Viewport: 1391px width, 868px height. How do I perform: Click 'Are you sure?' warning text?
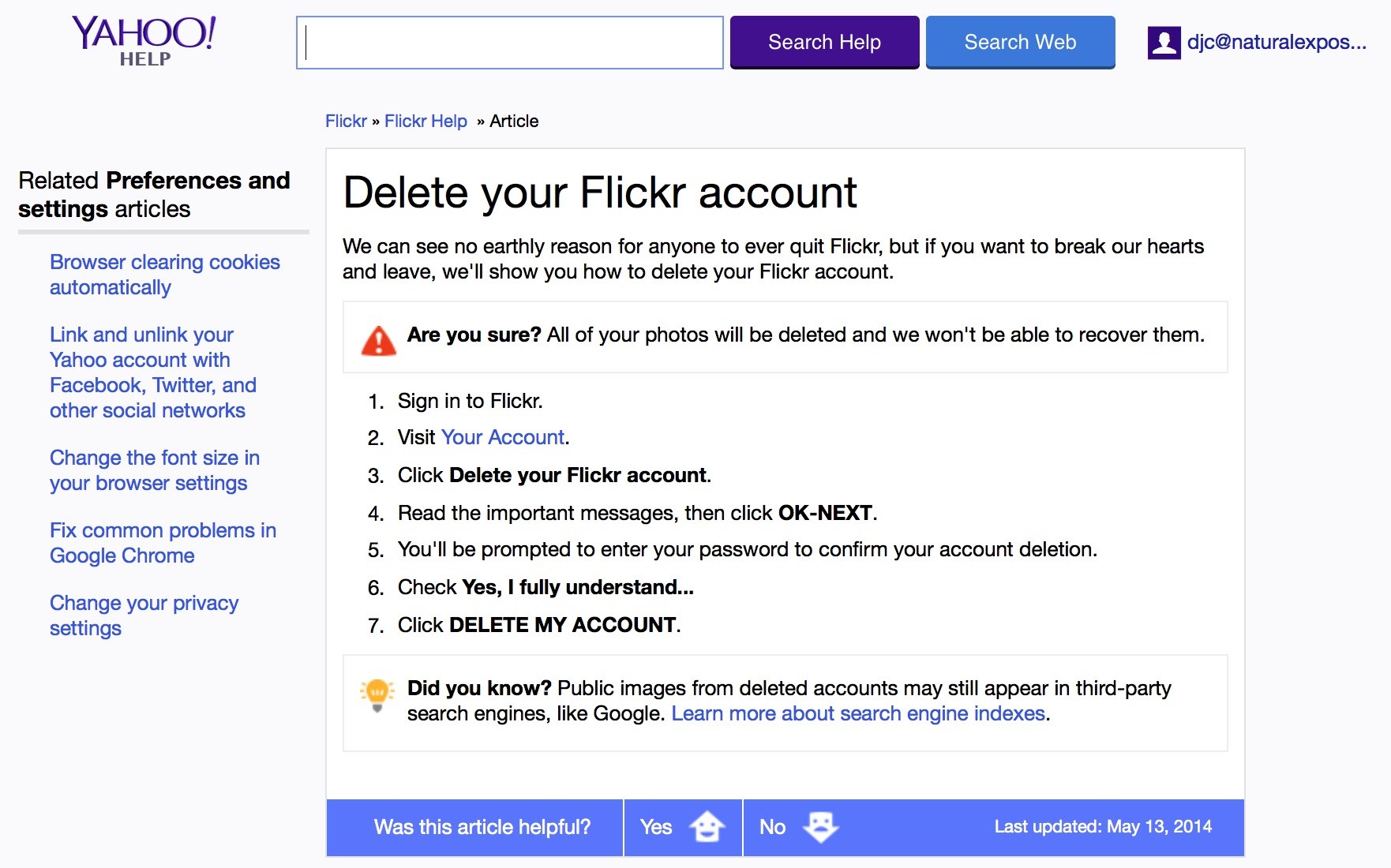tap(474, 335)
